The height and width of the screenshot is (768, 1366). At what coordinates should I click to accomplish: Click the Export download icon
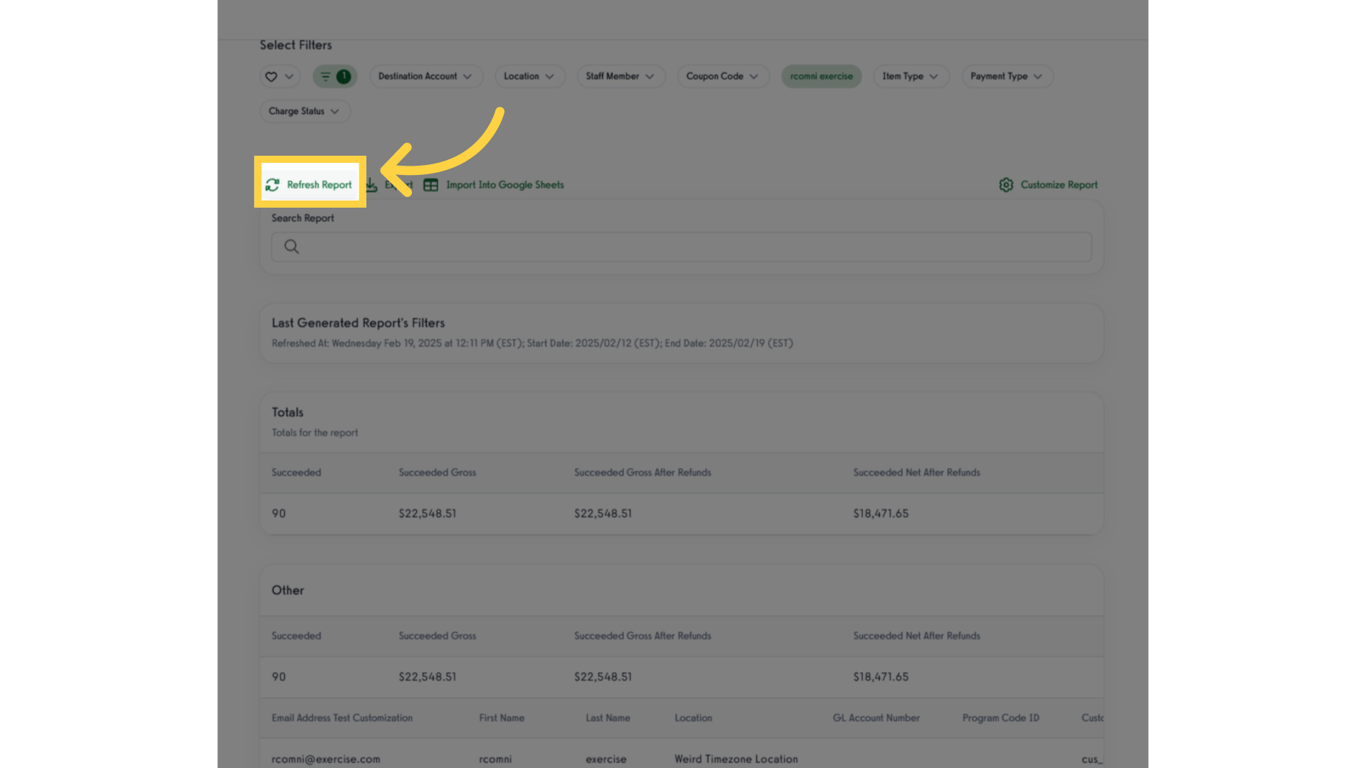click(371, 185)
